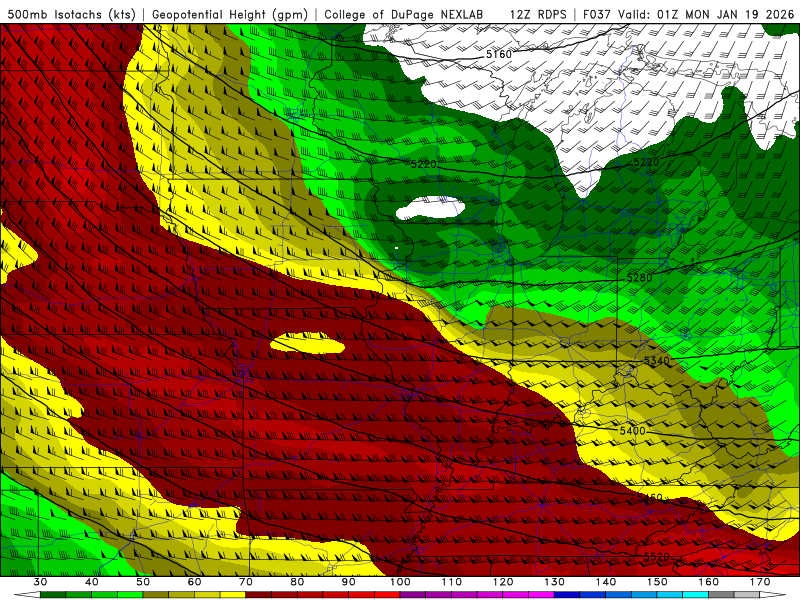Click the olive swatch after 50 on color bar

coord(156,595)
